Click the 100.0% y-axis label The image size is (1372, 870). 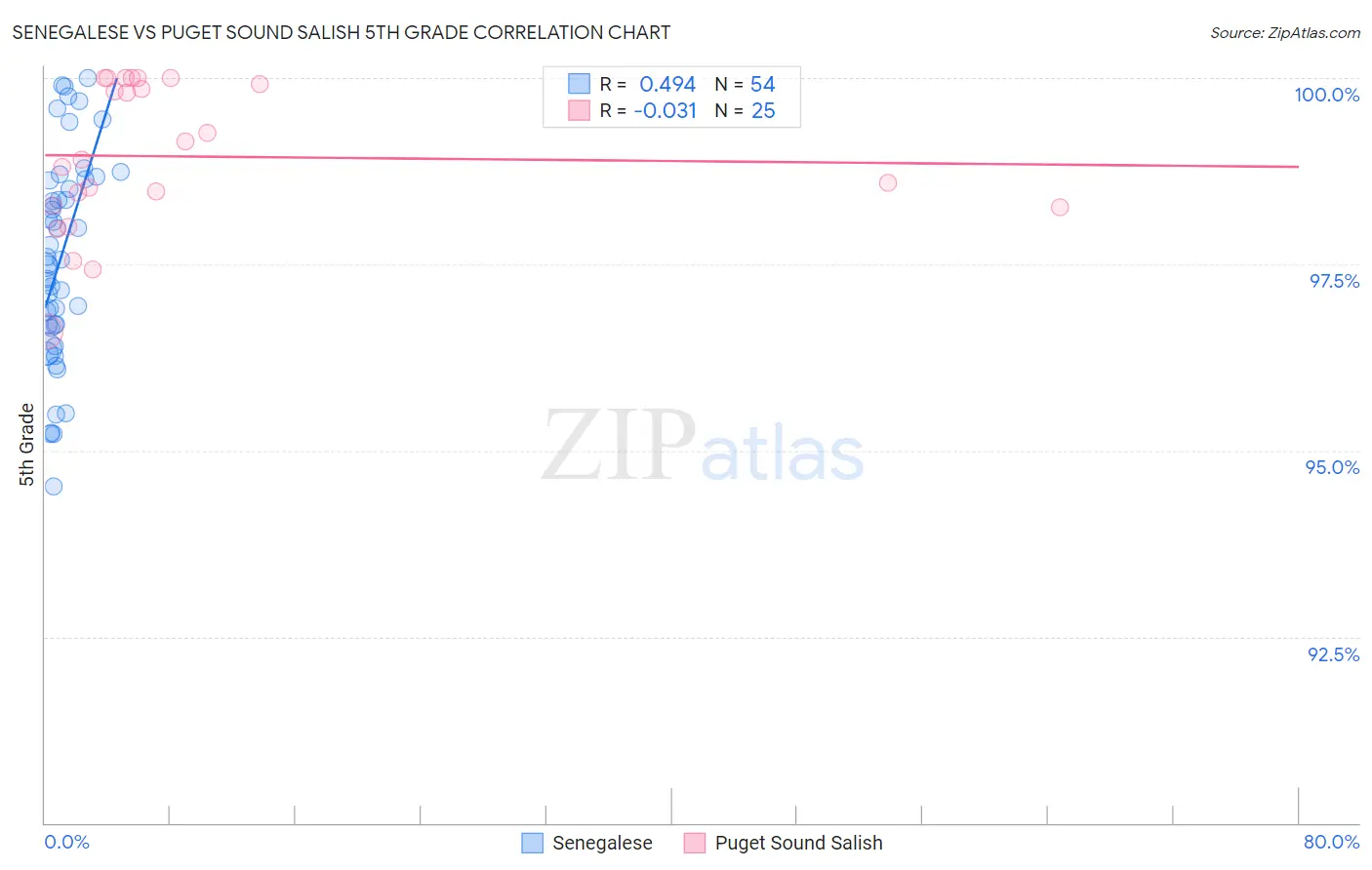click(1326, 95)
